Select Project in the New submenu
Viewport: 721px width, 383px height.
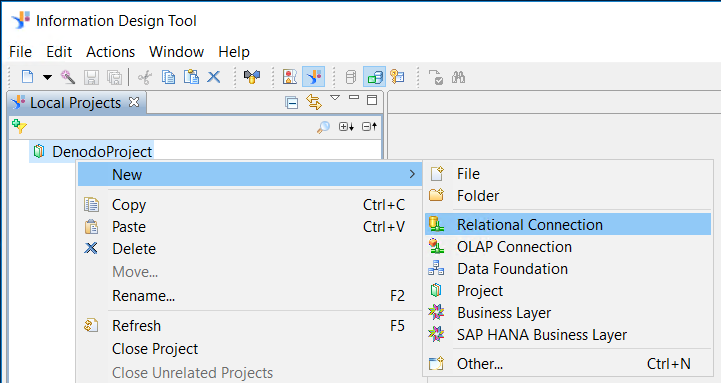click(x=568, y=291)
